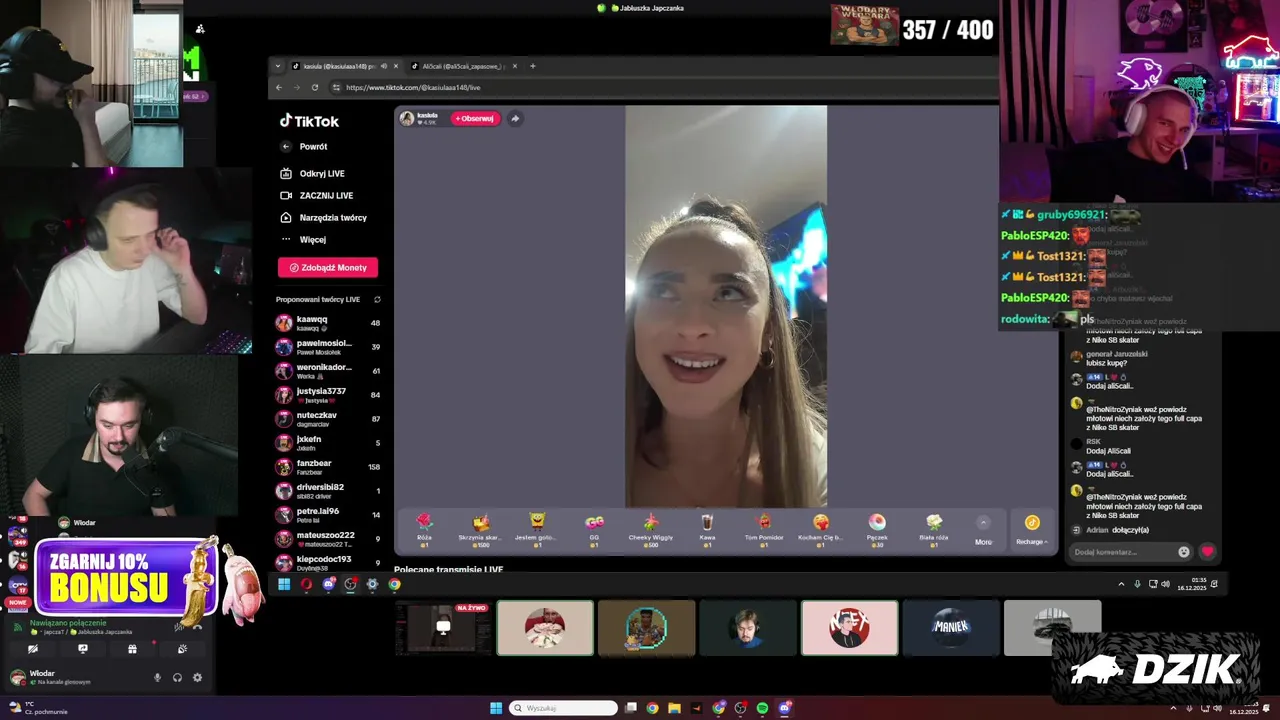Select the NA ŻYWO live stream thumbnail
Image resolution: width=1280 pixels, height=720 pixels.
pyautogui.click(x=444, y=628)
